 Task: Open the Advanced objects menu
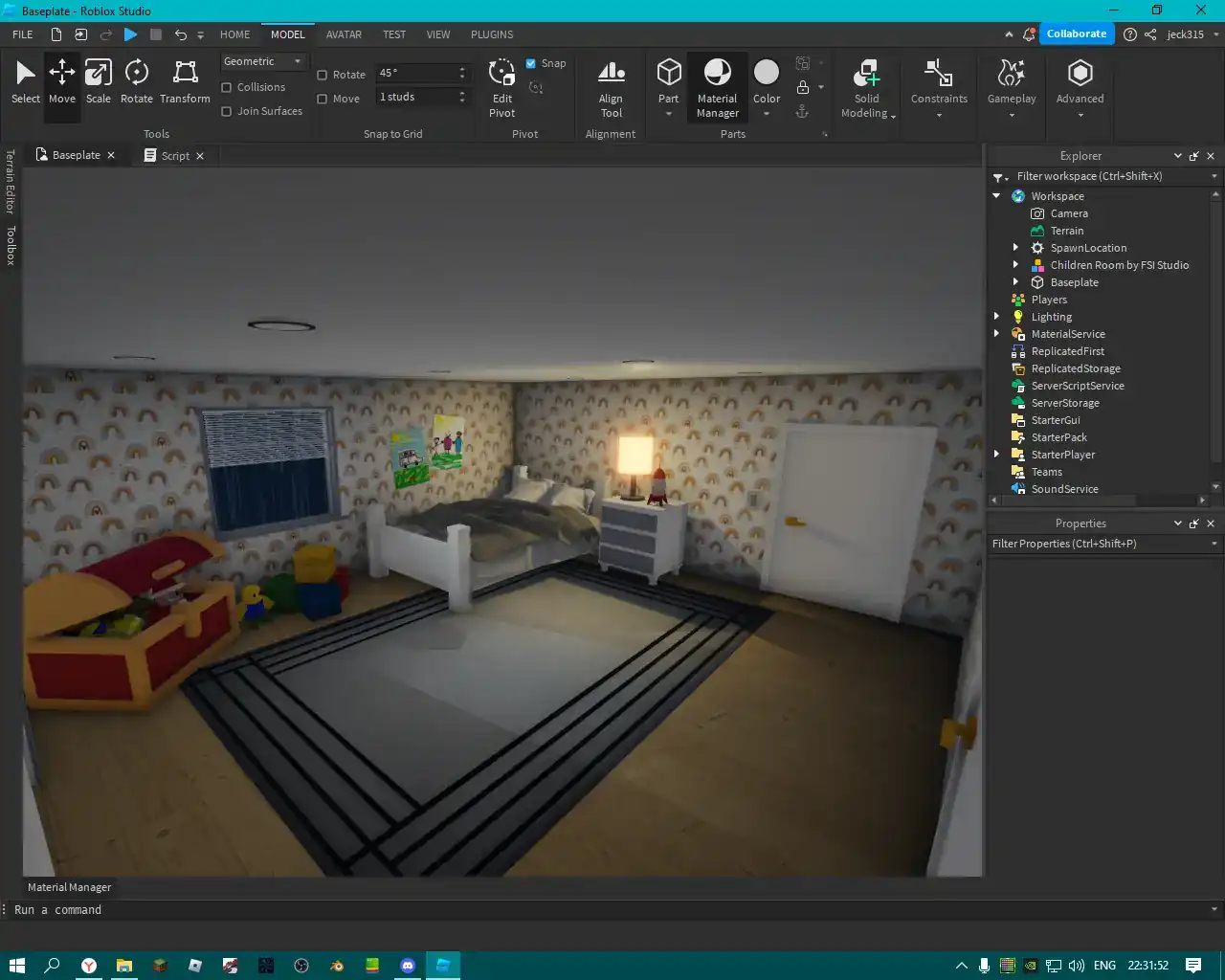(x=1080, y=88)
